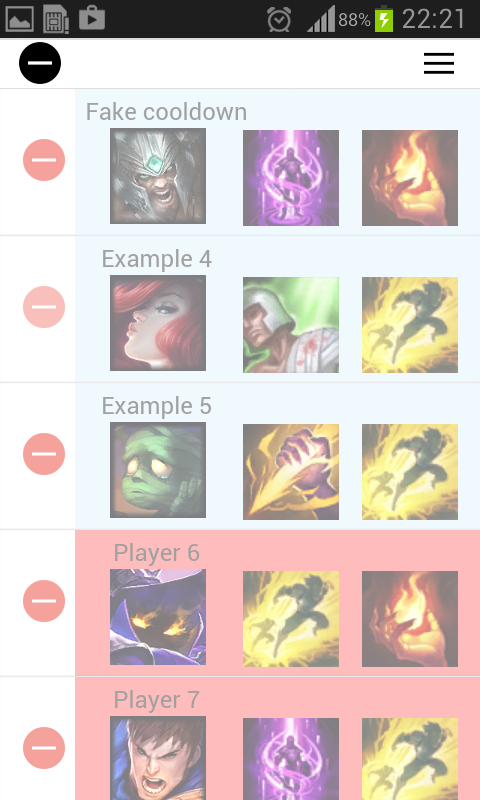Select Veigar portrait in Player 6
The image size is (480, 800).
point(158,617)
